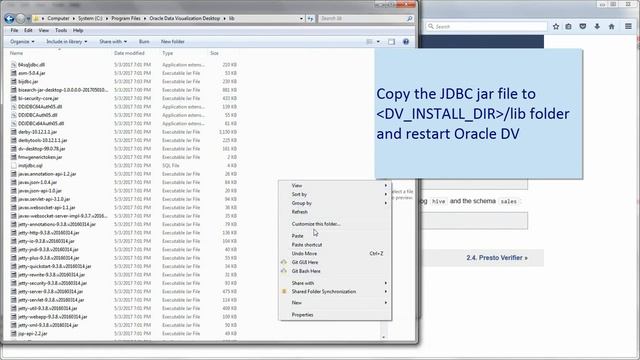The image size is (640, 360).
Task: Click the search magnifier in Explorer
Action: pyautogui.click(x=409, y=18)
